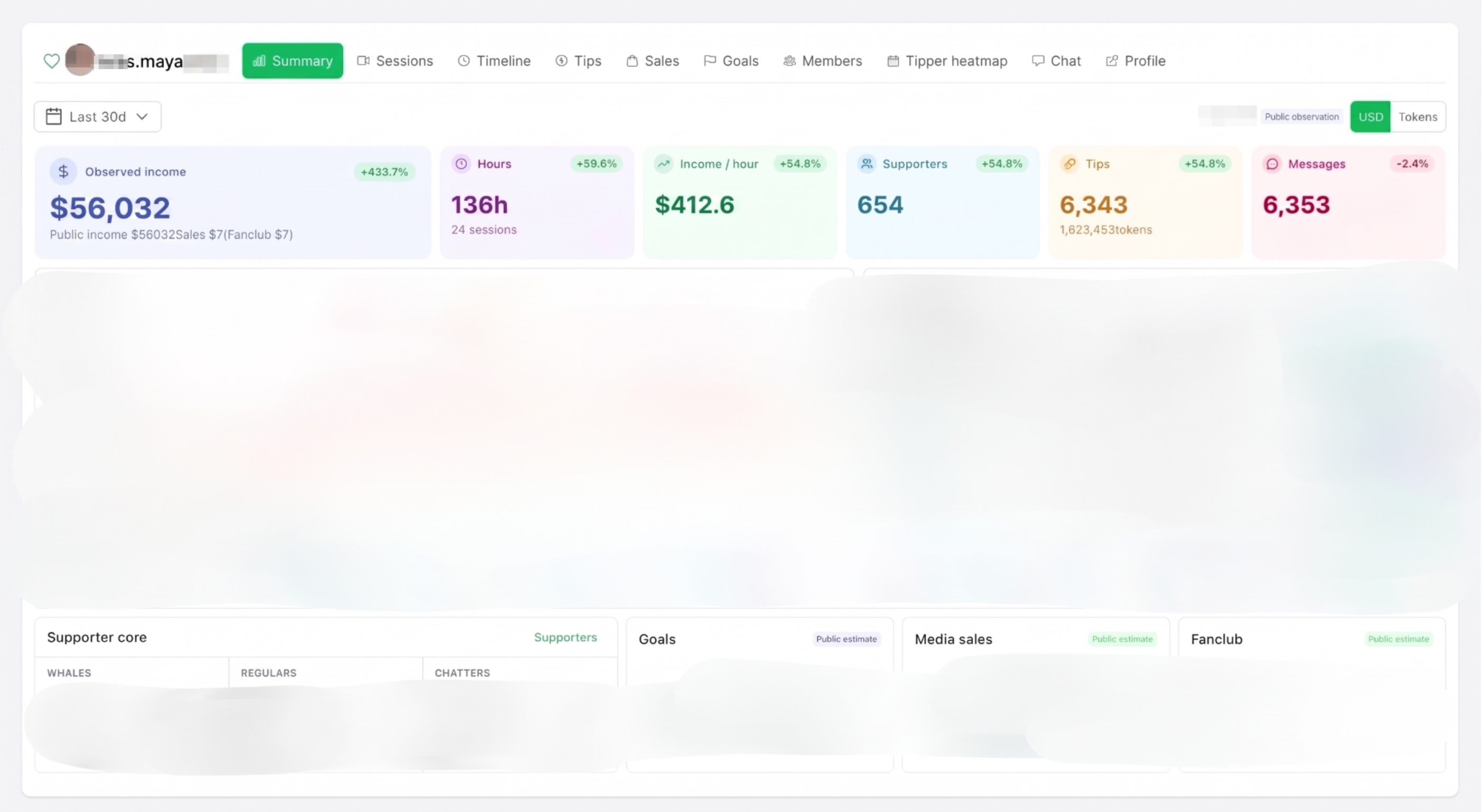Click the heart favorite icon
Viewport: 1482px width, 812px height.
(x=52, y=60)
